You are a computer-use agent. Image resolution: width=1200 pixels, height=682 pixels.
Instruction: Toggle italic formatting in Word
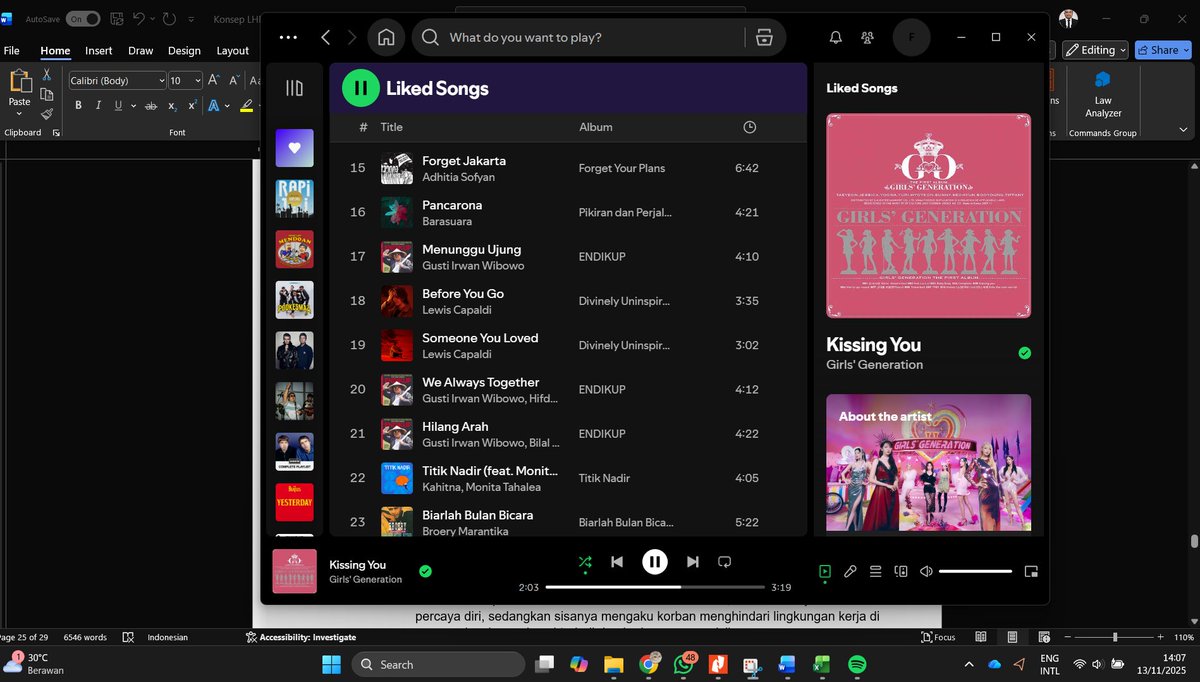pos(98,106)
